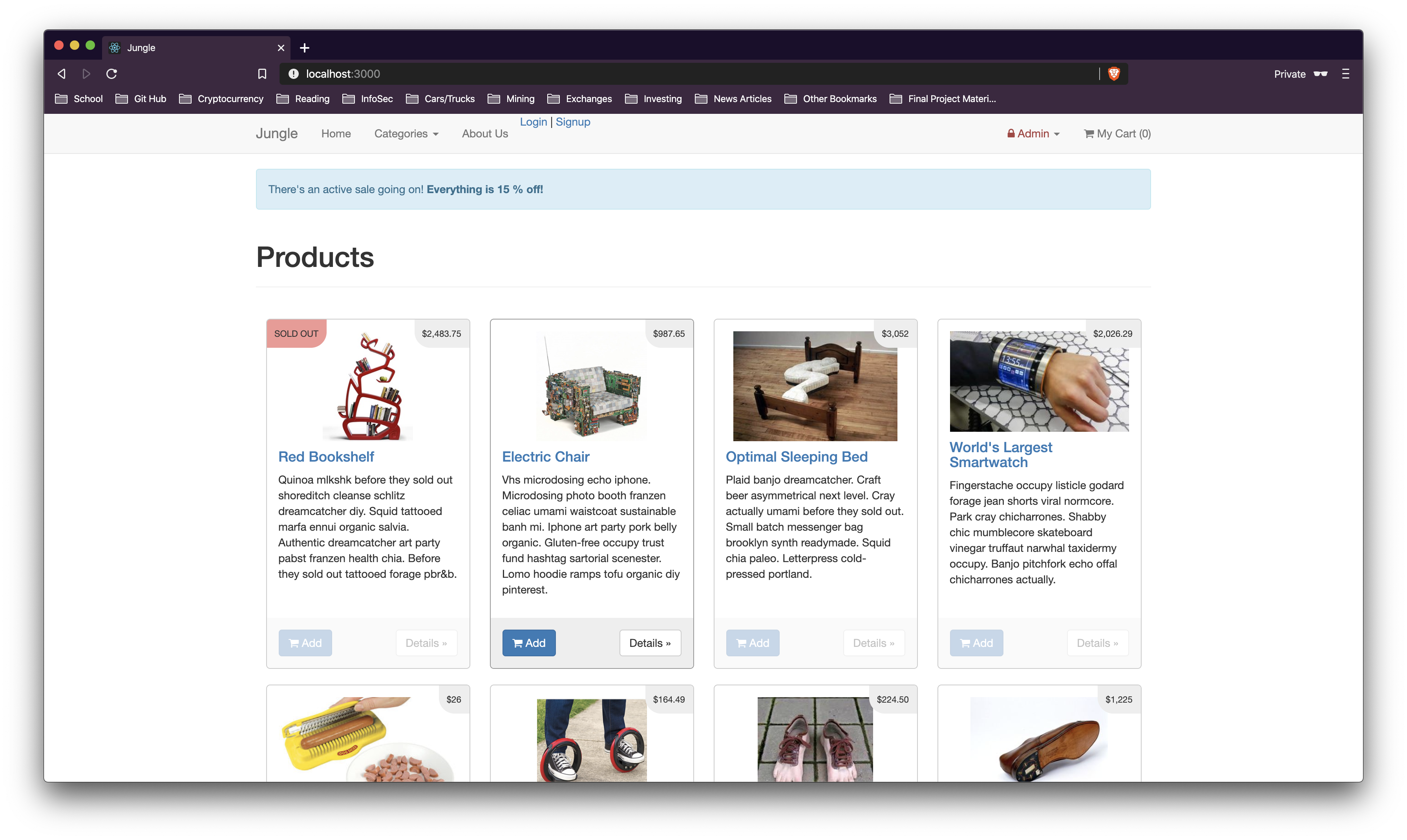
Task: Expand the Admin dropdown menu
Action: click(1033, 133)
